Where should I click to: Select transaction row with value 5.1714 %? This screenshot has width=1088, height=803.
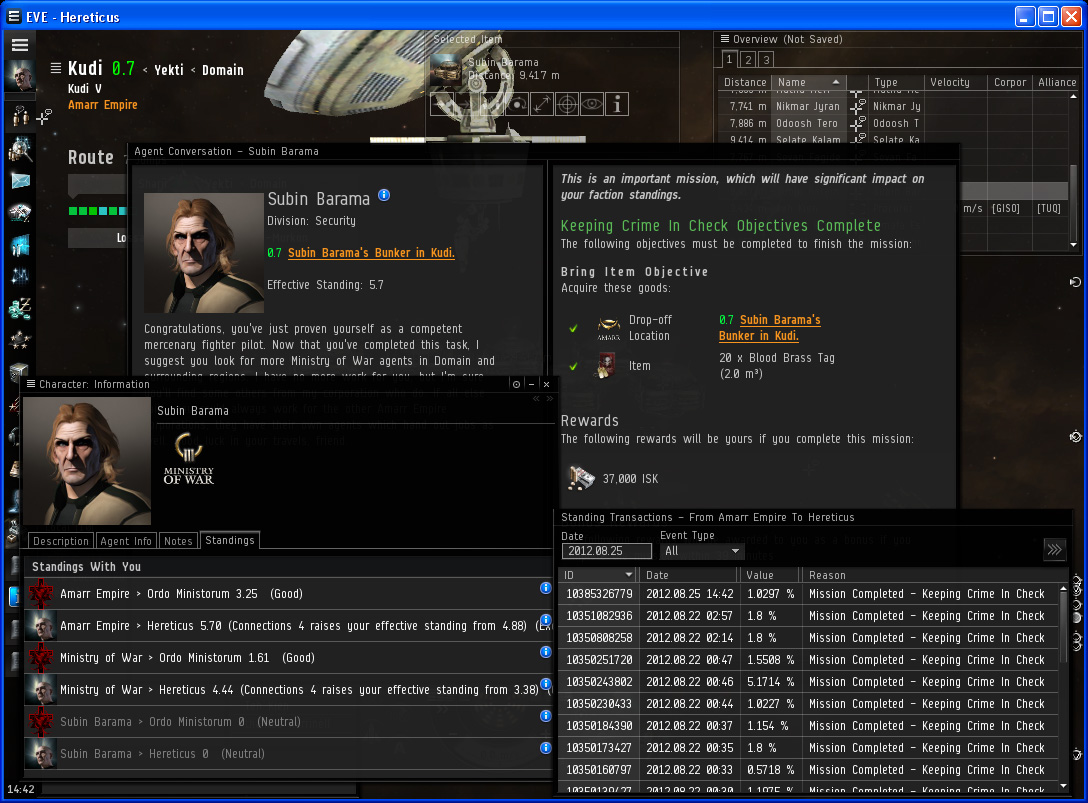(808, 682)
